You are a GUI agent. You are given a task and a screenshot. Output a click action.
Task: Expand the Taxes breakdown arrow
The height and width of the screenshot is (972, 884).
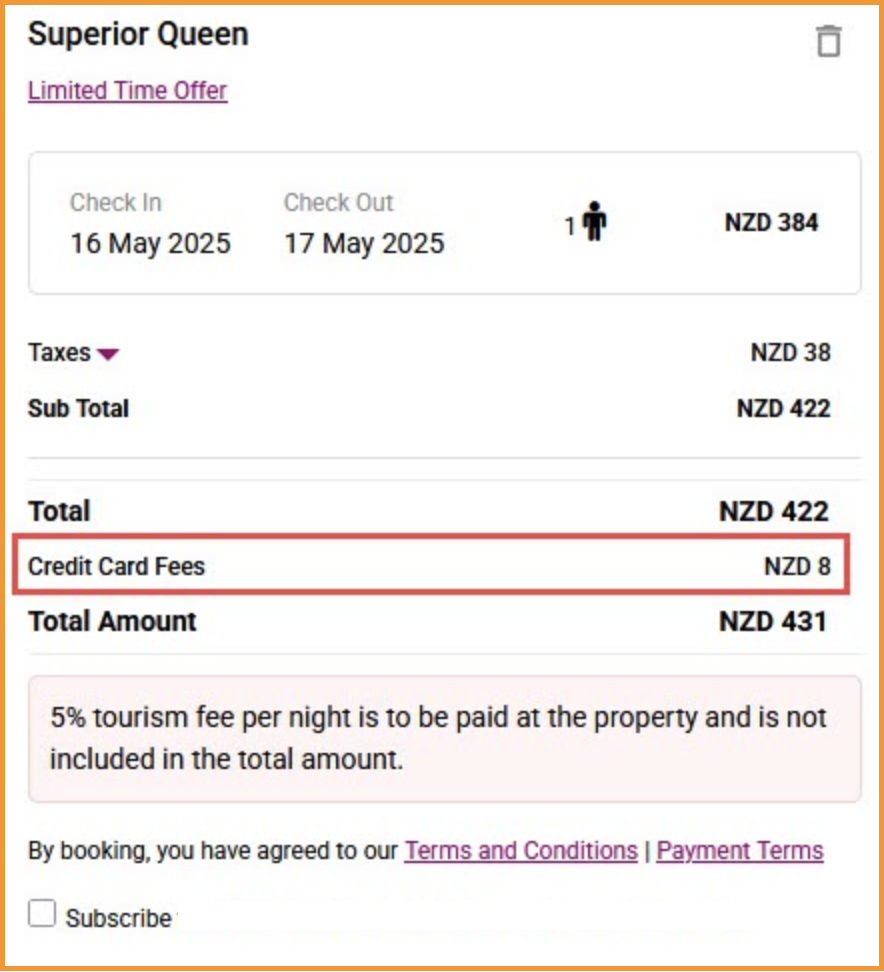pyautogui.click(x=108, y=354)
